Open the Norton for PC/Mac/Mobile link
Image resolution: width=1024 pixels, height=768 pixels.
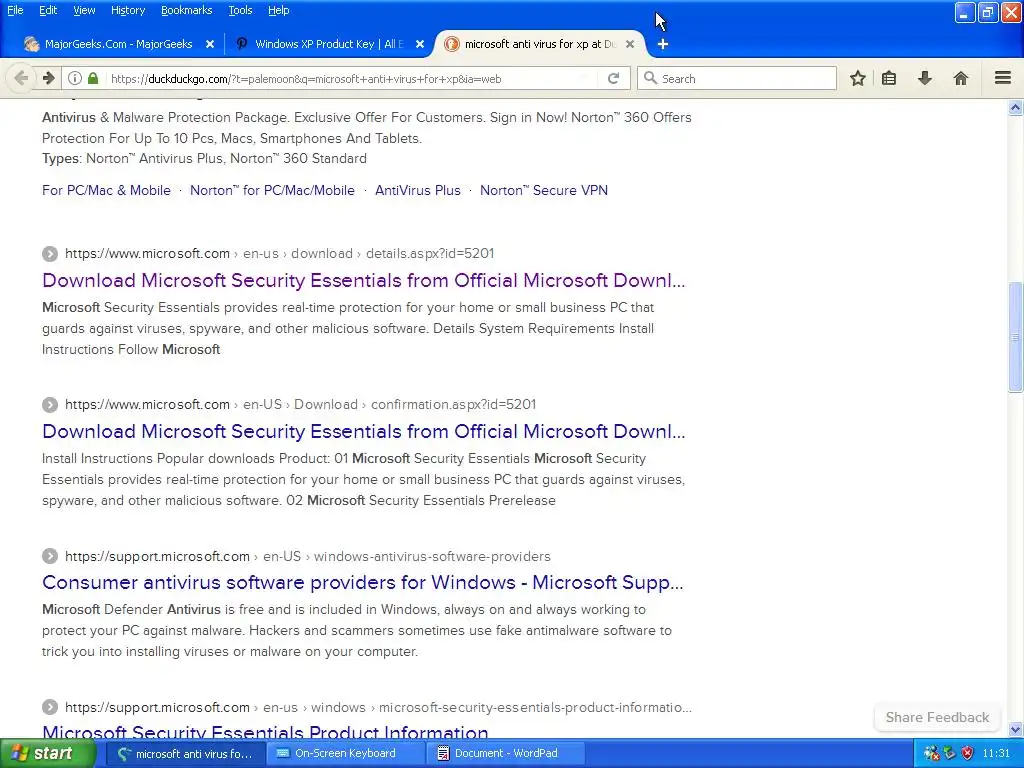coord(272,191)
